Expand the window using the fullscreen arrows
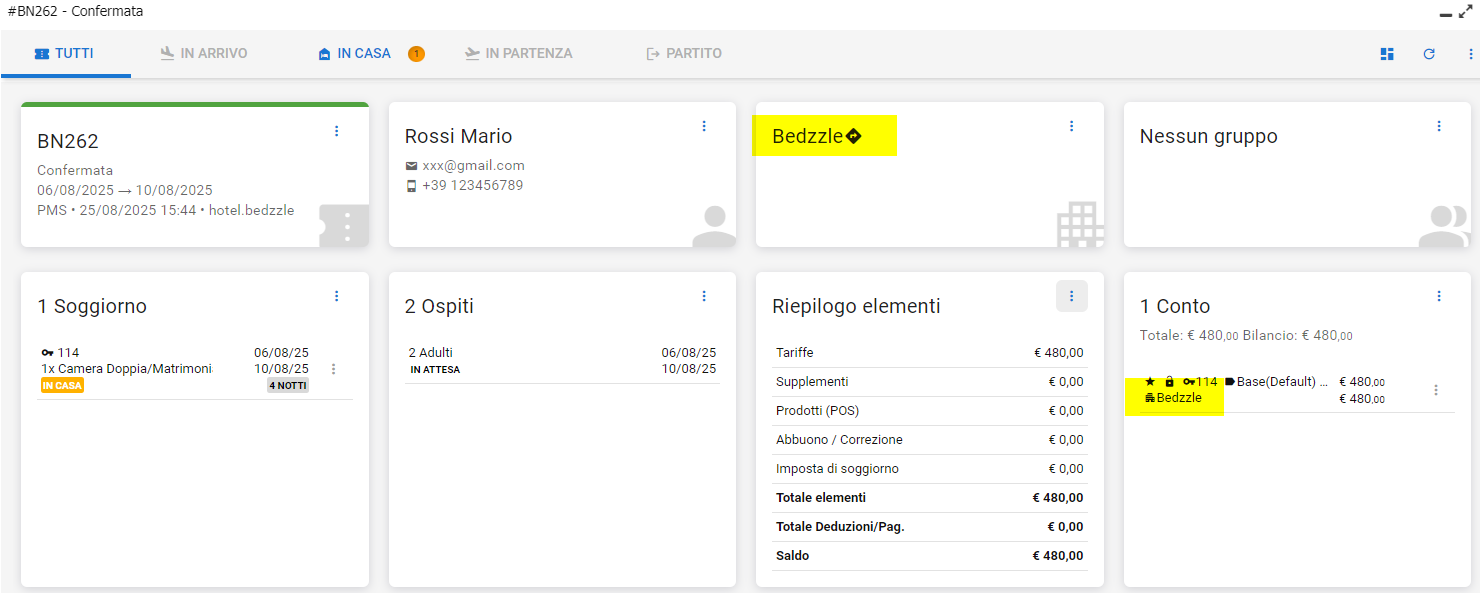 (1466, 12)
